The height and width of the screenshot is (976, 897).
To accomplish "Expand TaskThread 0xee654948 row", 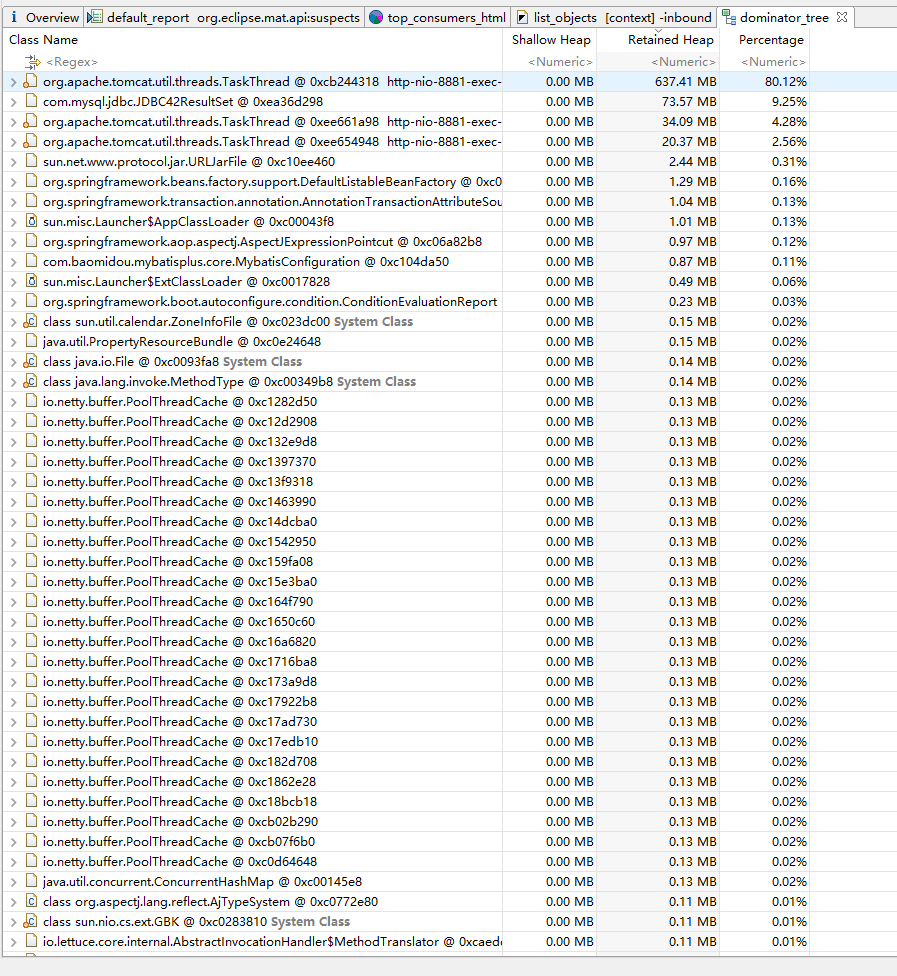I will coord(13,142).
